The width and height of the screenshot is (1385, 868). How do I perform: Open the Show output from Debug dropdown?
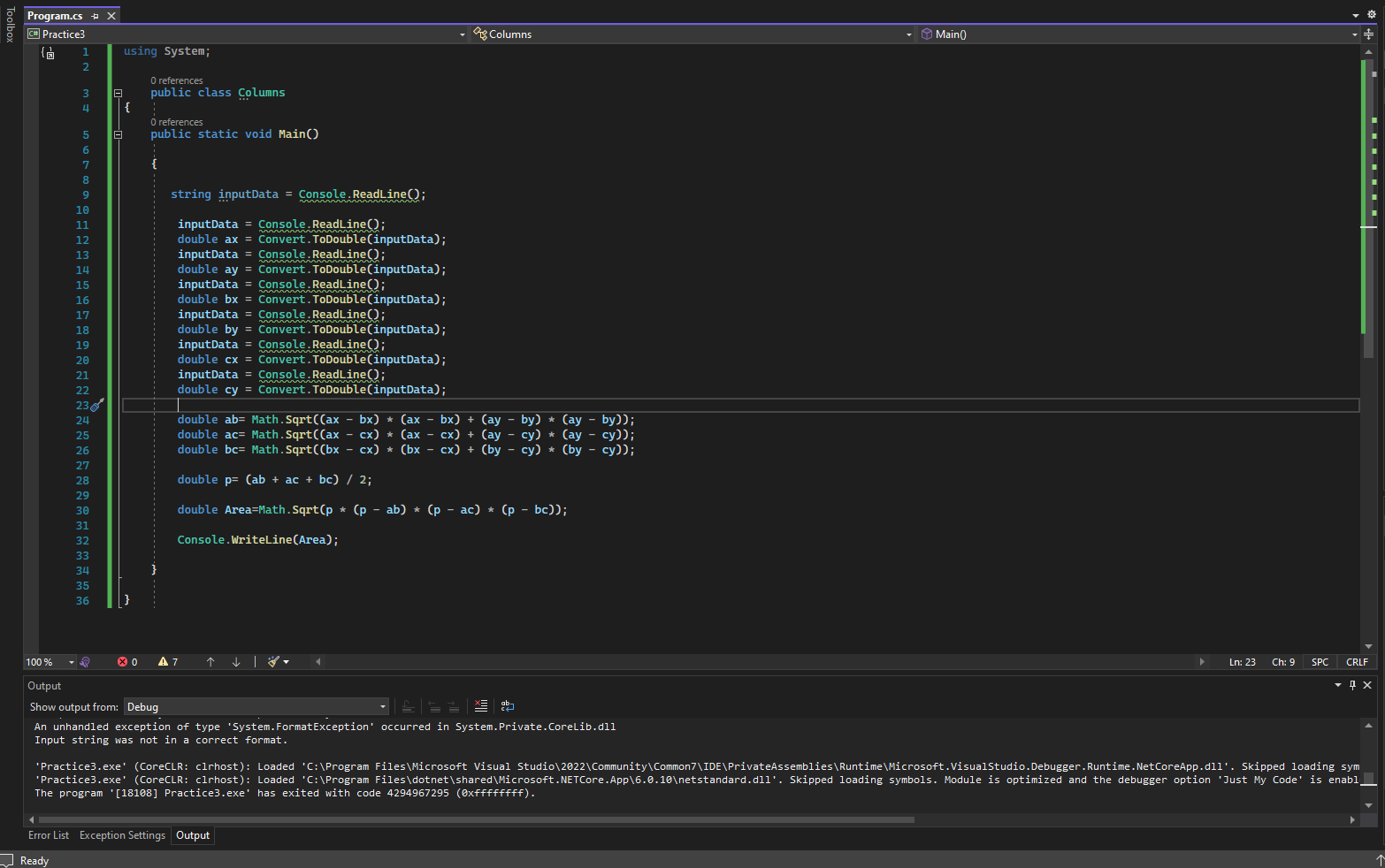point(256,706)
